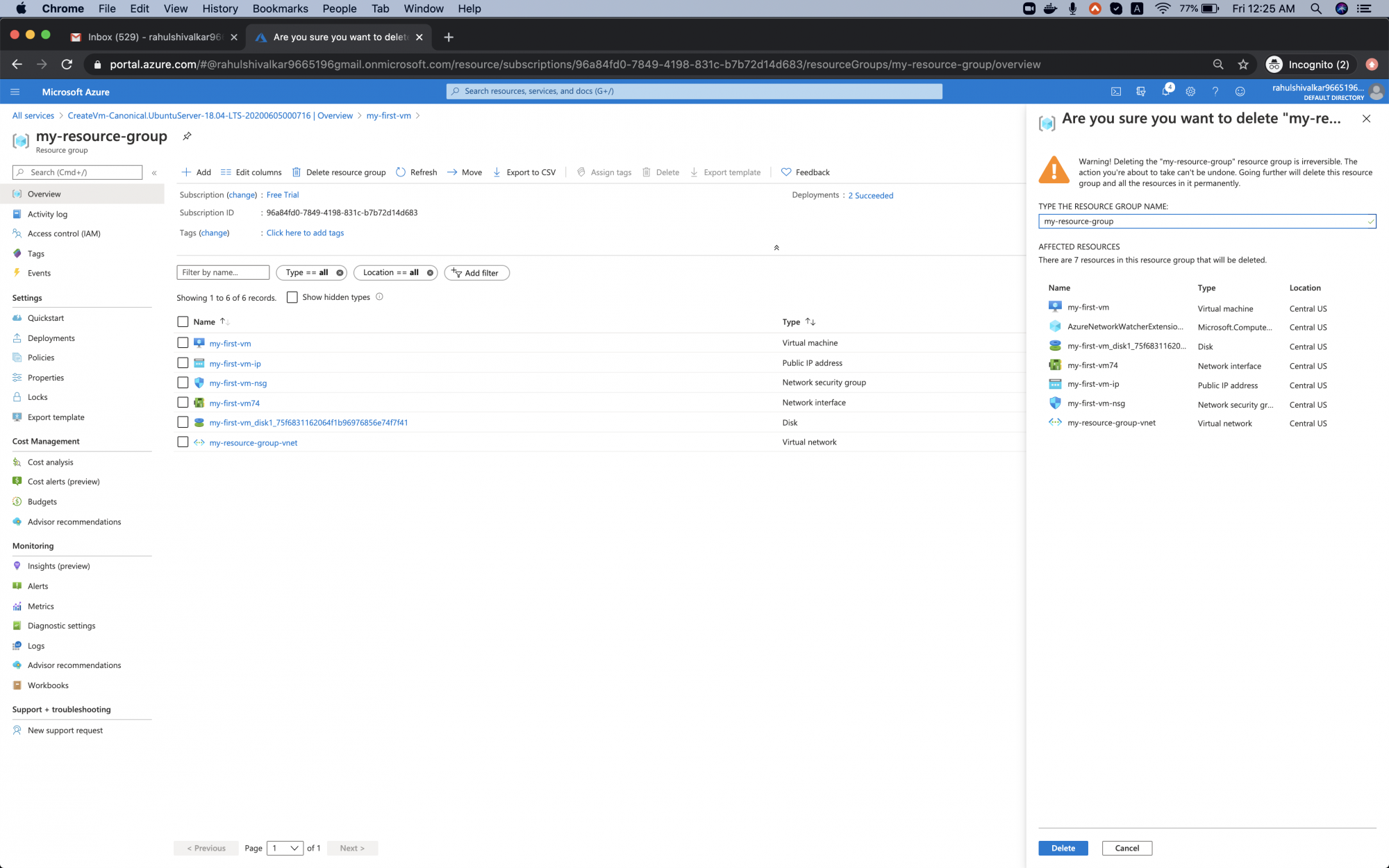Open the Feedback option
1389x868 pixels.
coord(805,172)
